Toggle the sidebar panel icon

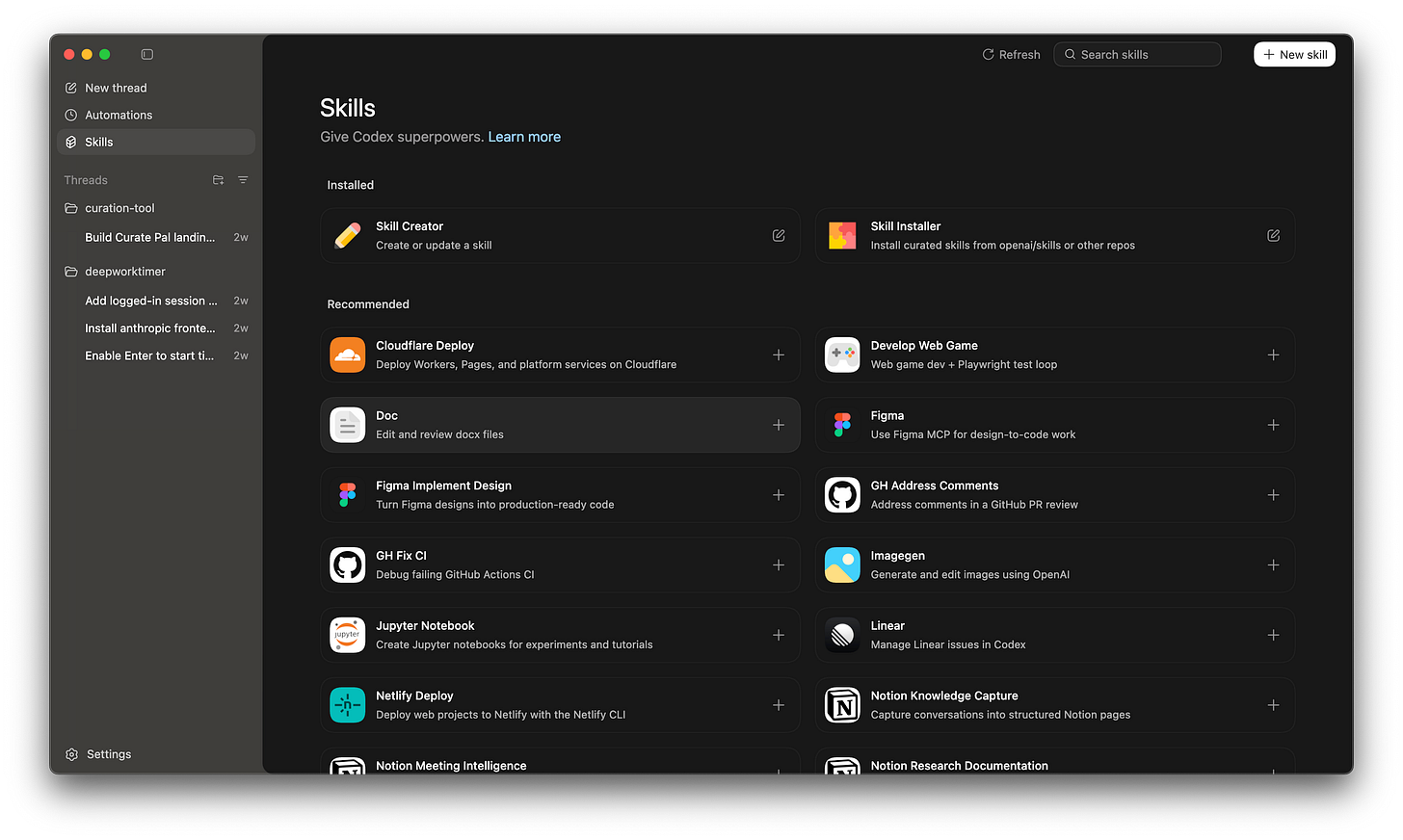(147, 55)
